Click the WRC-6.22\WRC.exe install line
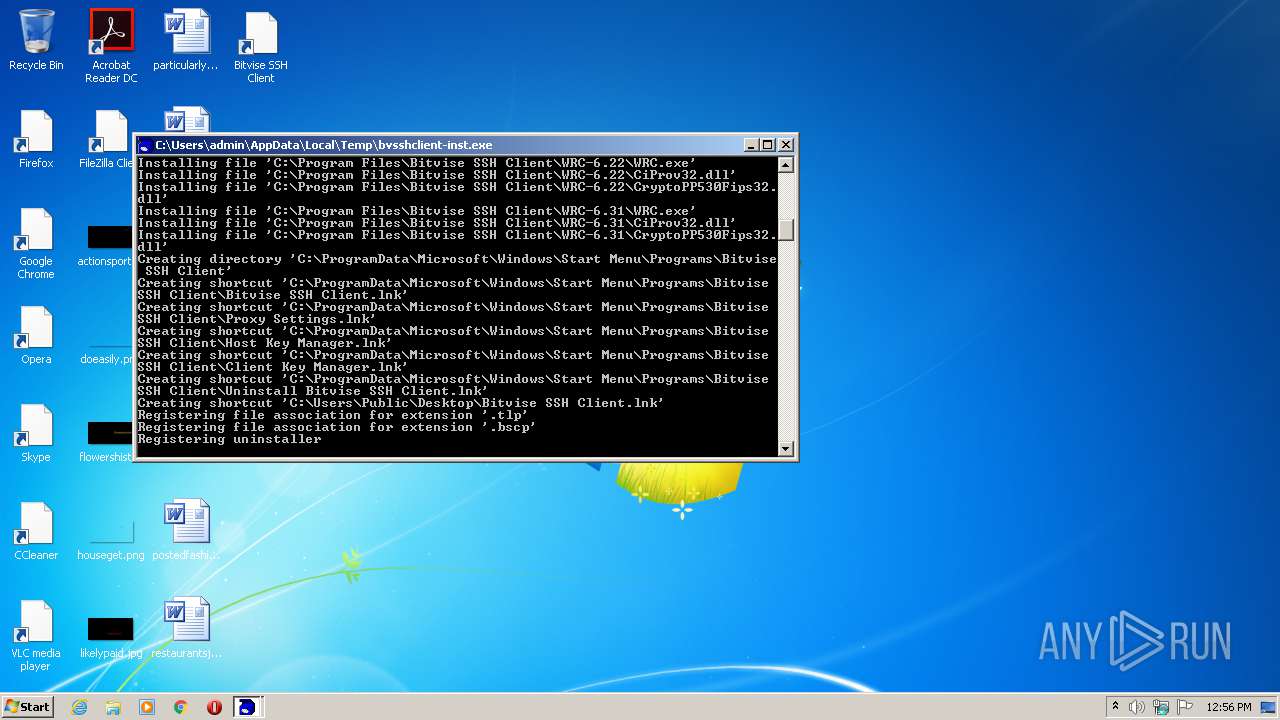Image resolution: width=1280 pixels, height=720 pixels. (x=417, y=163)
